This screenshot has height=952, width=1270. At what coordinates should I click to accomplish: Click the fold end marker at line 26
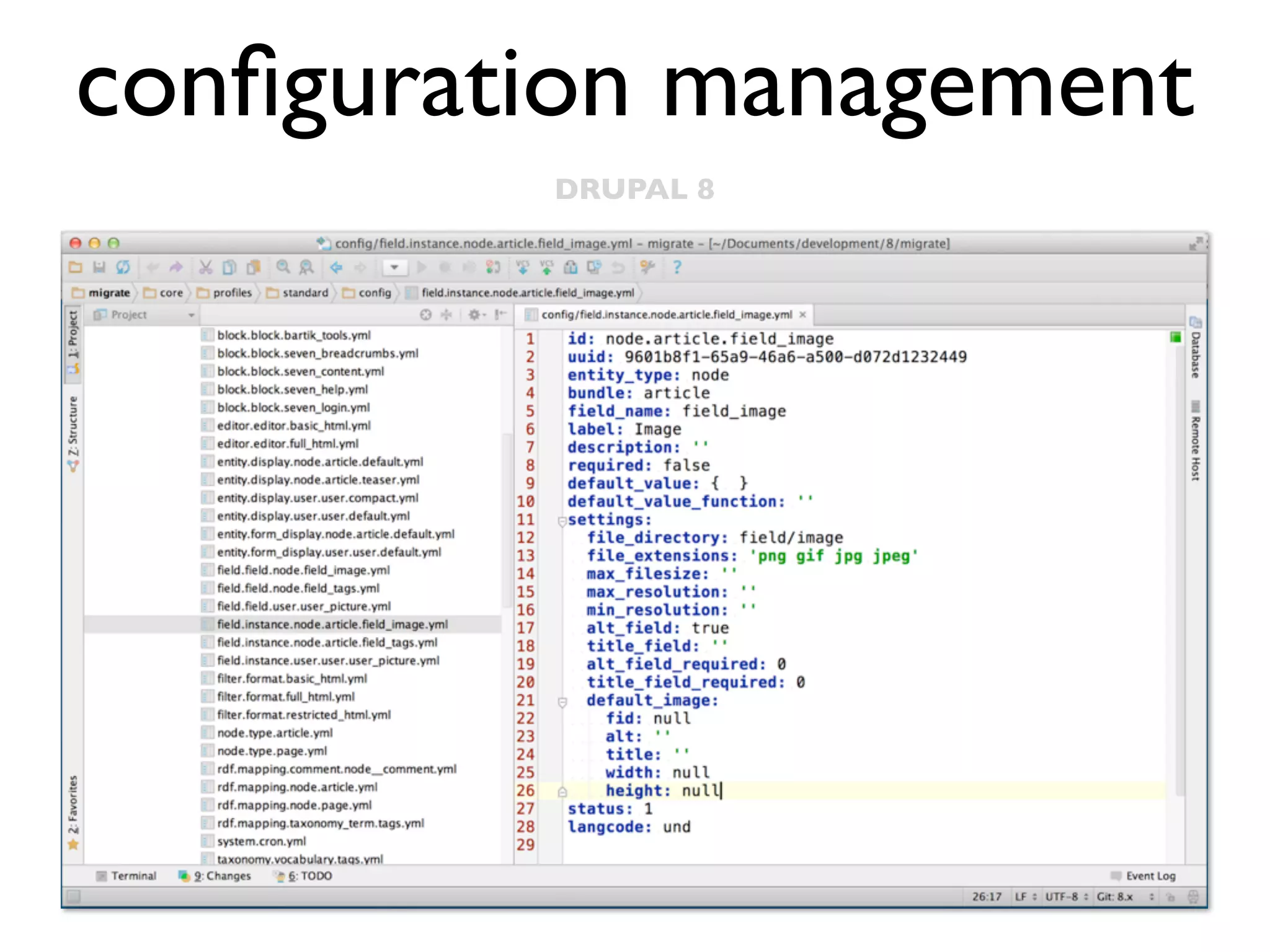[562, 791]
